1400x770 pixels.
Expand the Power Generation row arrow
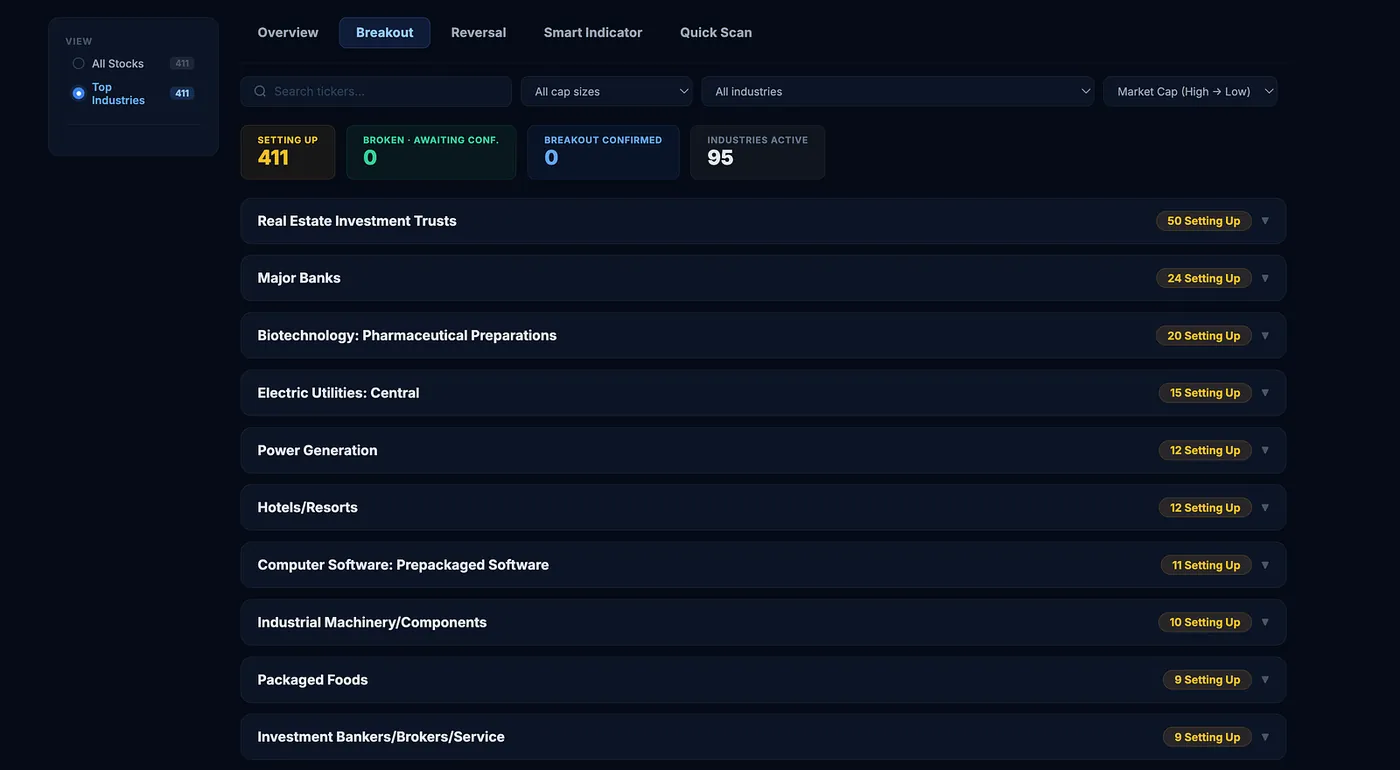tap(1265, 450)
